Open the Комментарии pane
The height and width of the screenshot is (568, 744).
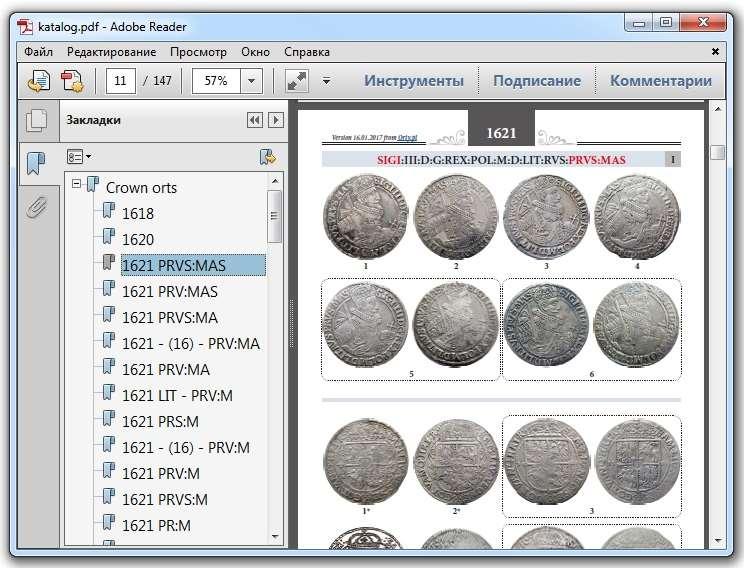[661, 81]
